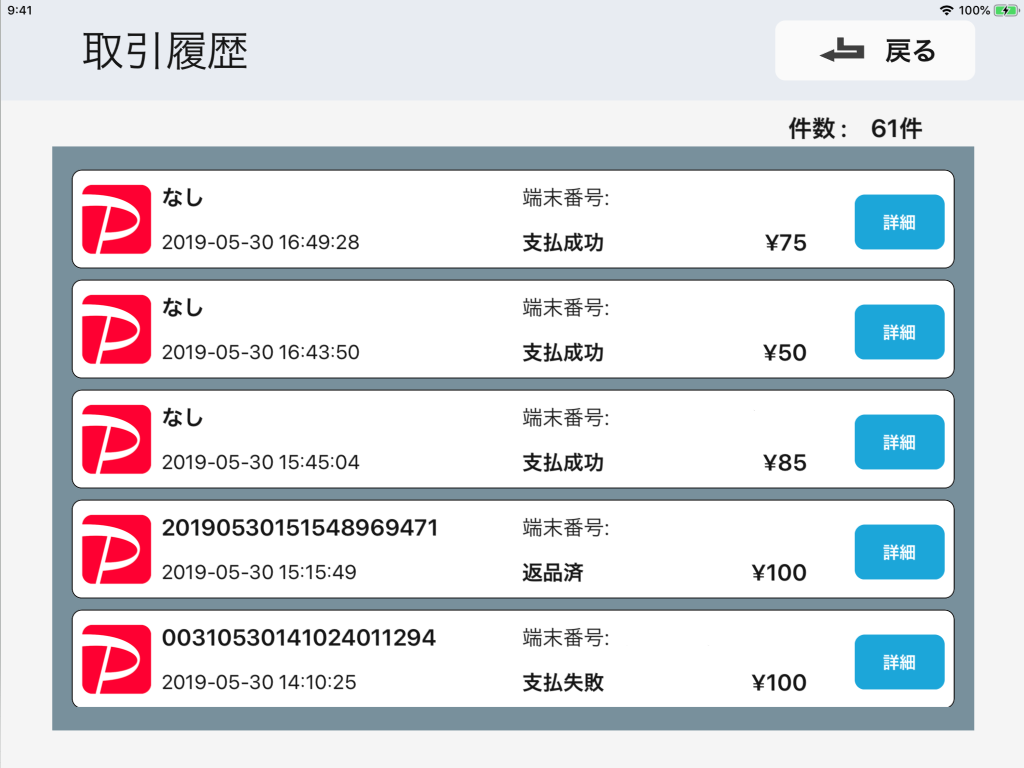Image resolution: width=1024 pixels, height=768 pixels.
Task: Select the transaction numbered 00310530141024011294
Action: coord(299,638)
